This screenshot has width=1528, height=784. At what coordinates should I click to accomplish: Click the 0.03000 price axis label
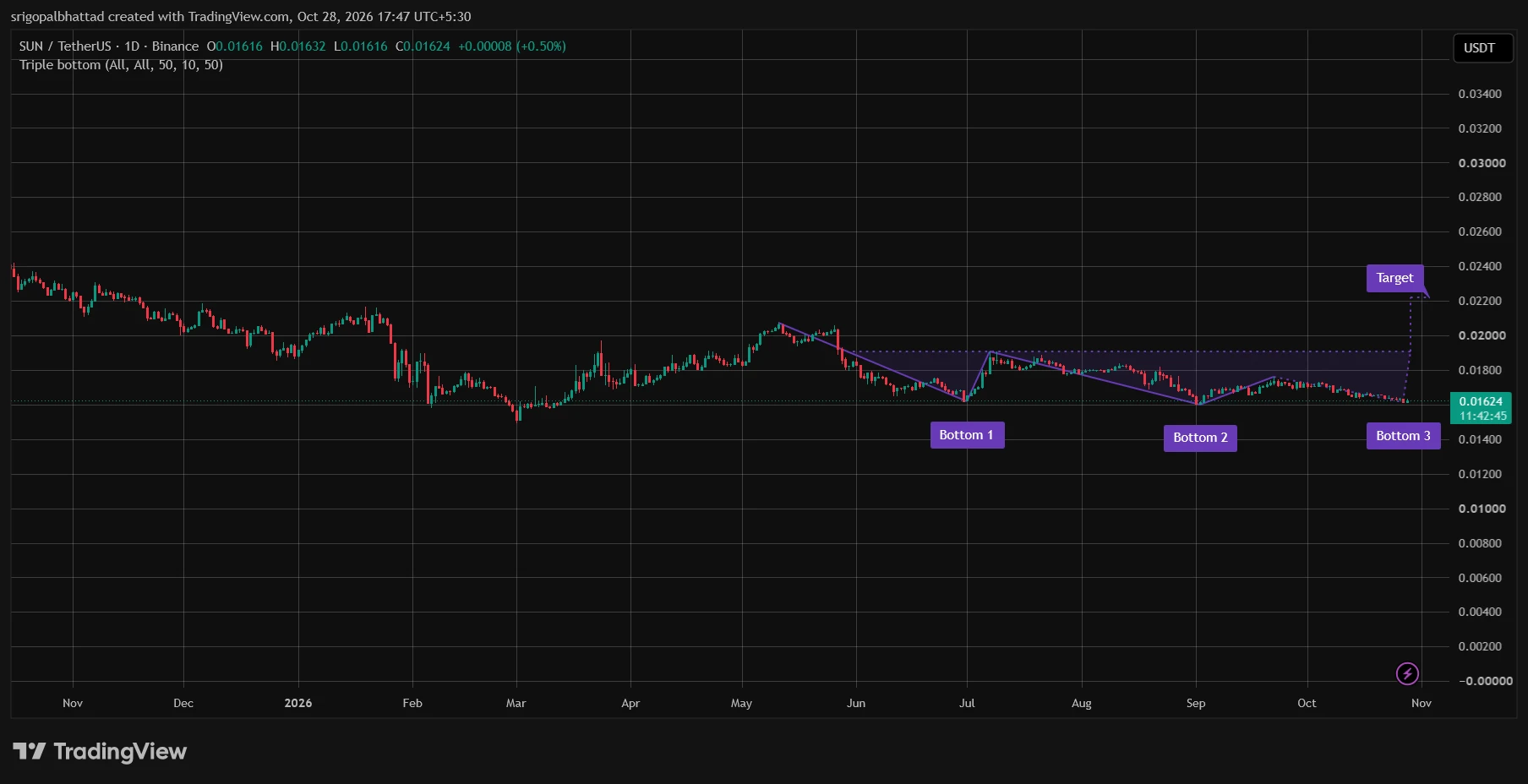coord(1482,163)
